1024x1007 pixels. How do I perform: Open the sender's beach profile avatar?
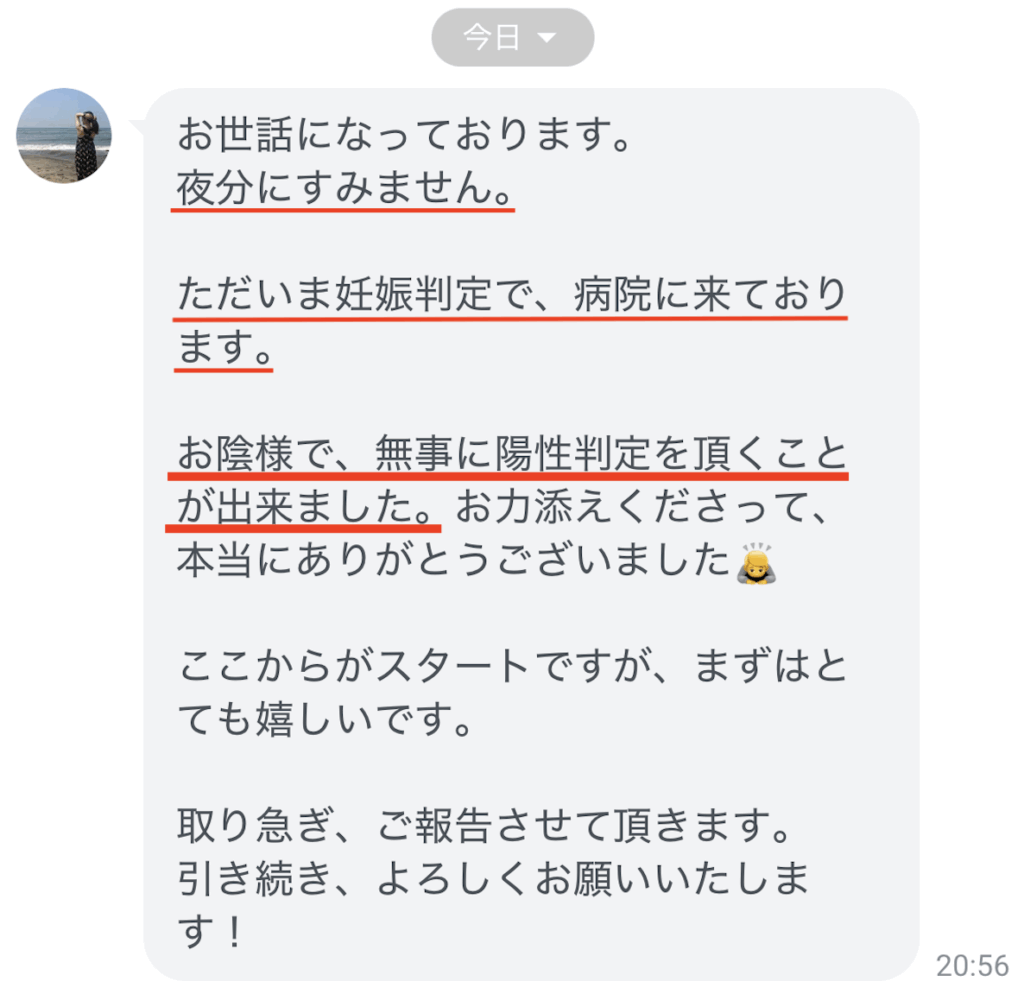click(x=64, y=136)
